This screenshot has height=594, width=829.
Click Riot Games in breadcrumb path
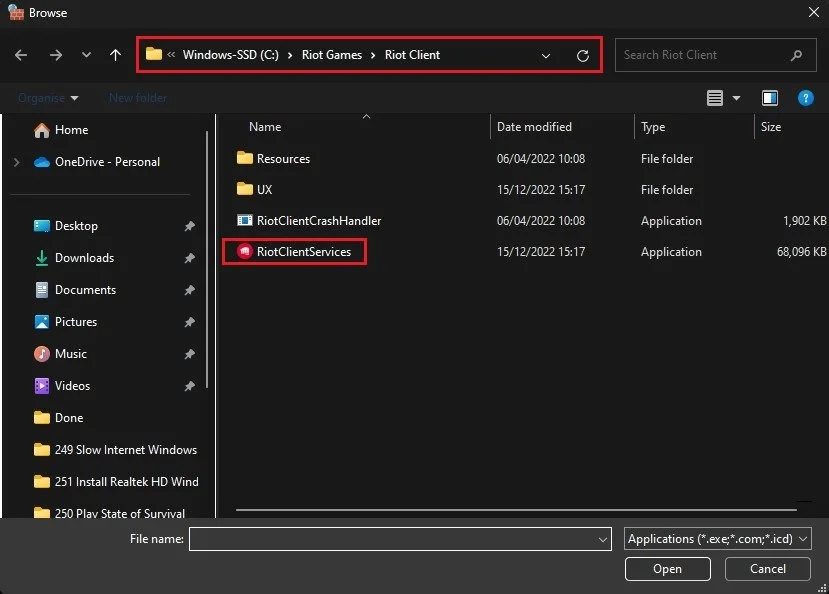(x=331, y=55)
